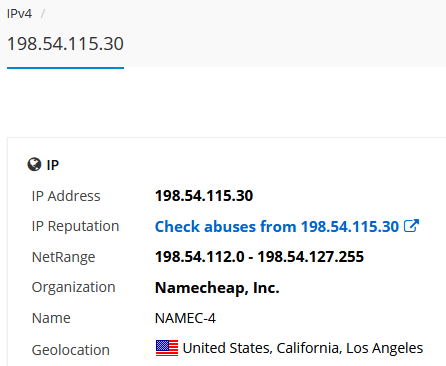446x366 pixels.
Task: Click the Name label
Action: pyautogui.click(x=51, y=318)
